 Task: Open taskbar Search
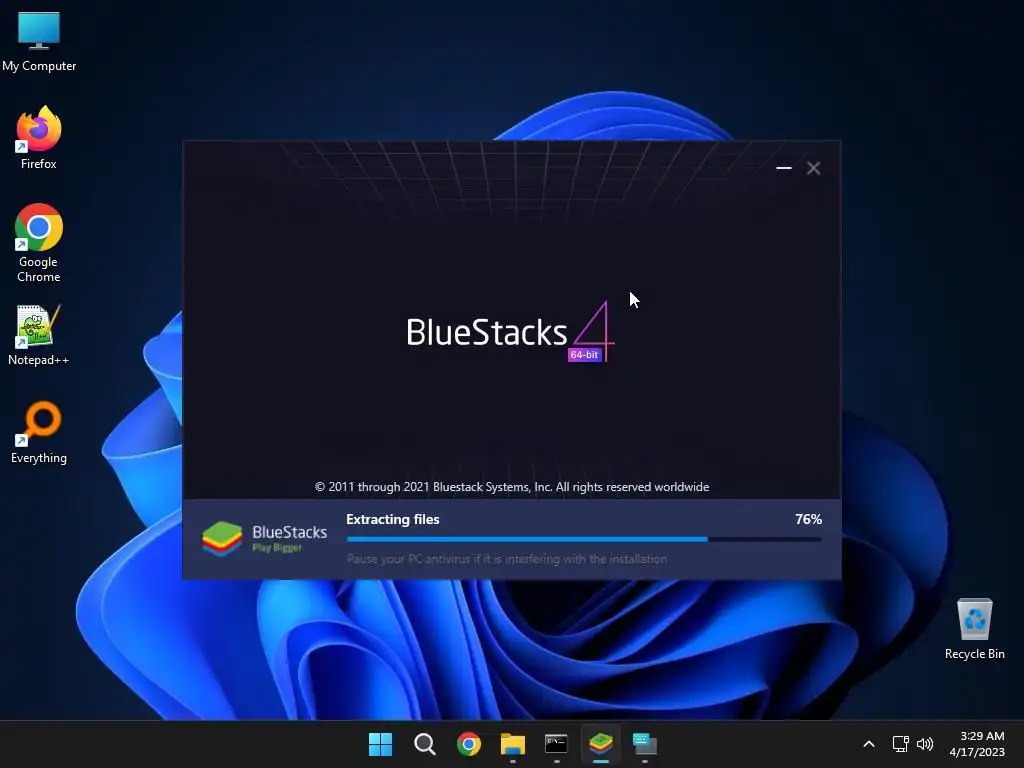pyautogui.click(x=424, y=744)
